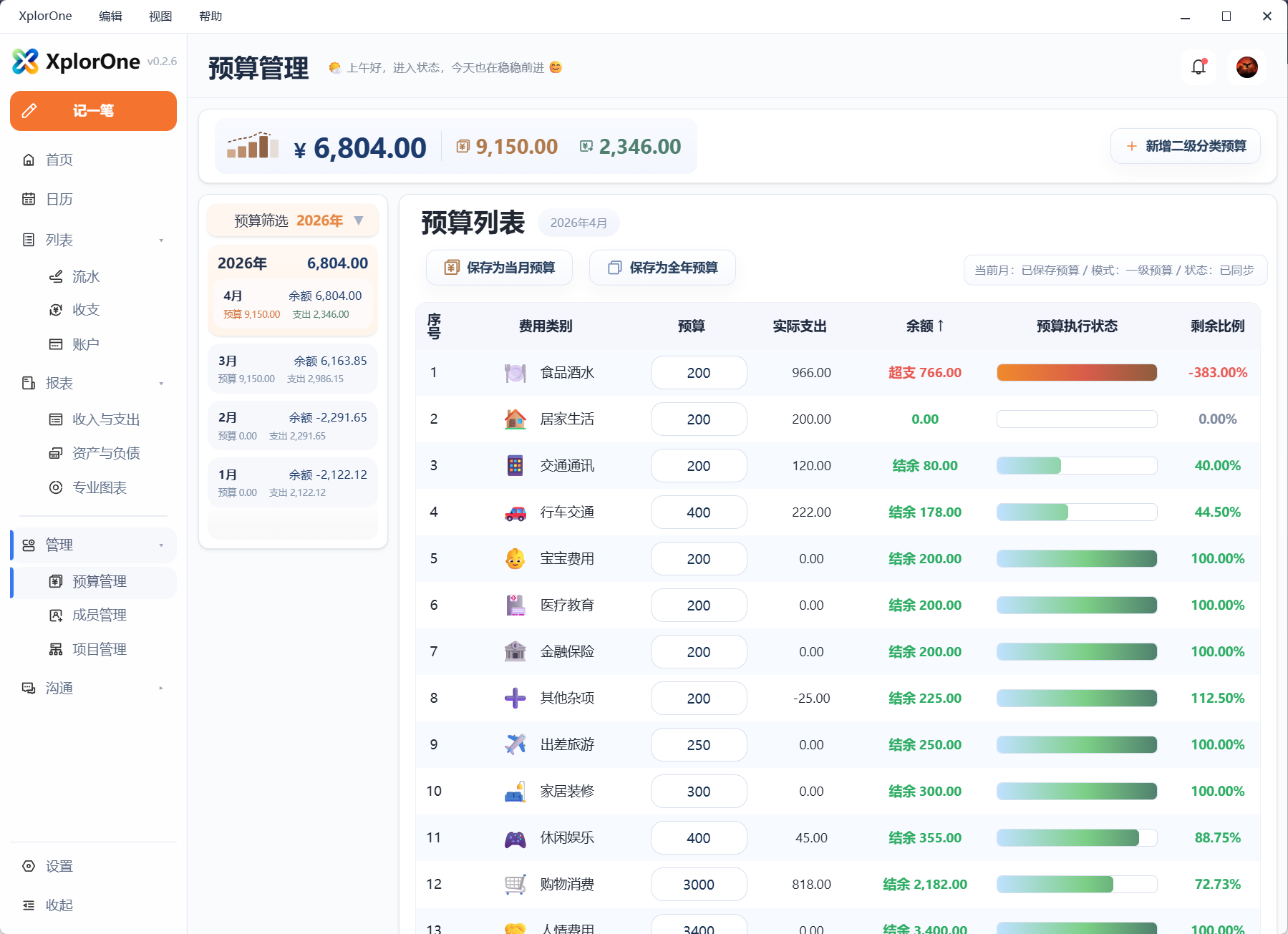Select the 流水 icon in sidebar

[56, 276]
